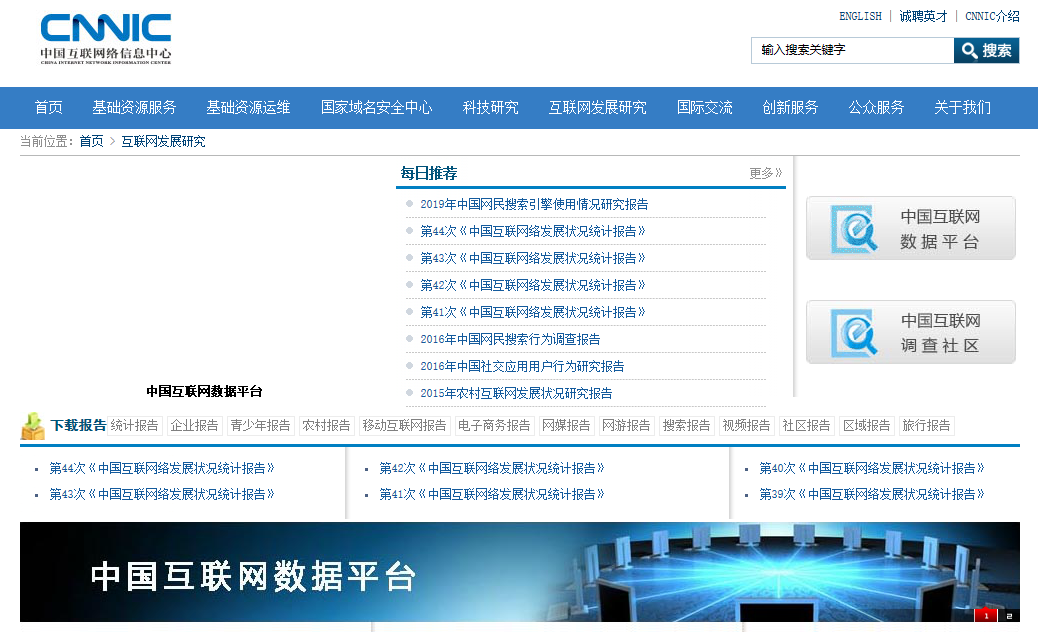Open 基础资源服务 menu item
The image size is (1038, 632).
[x=134, y=107]
